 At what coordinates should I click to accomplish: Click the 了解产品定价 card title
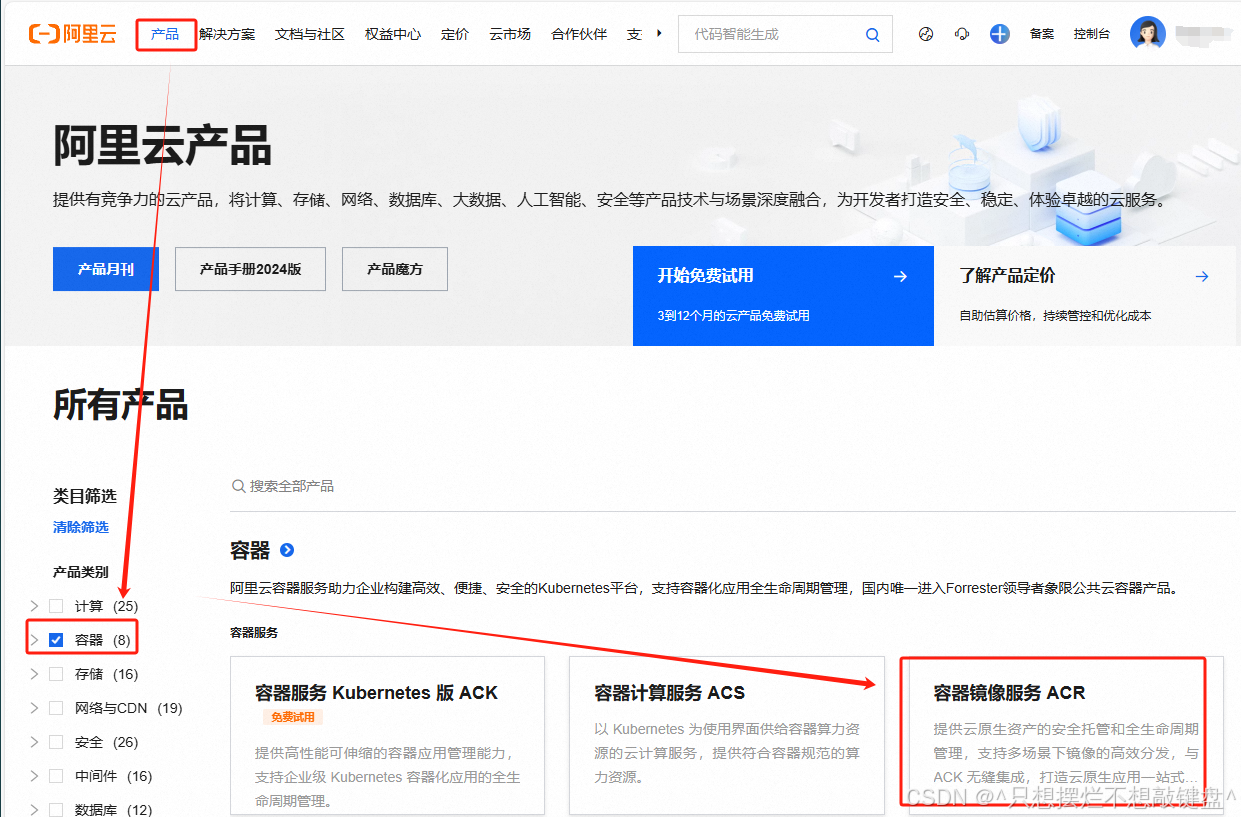[1007, 276]
